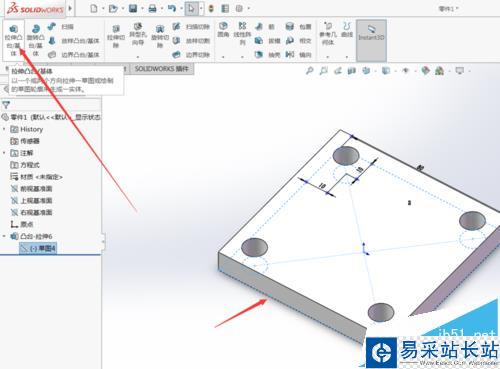
Task: Select 传感器 in feature tree
Action: [25, 141]
